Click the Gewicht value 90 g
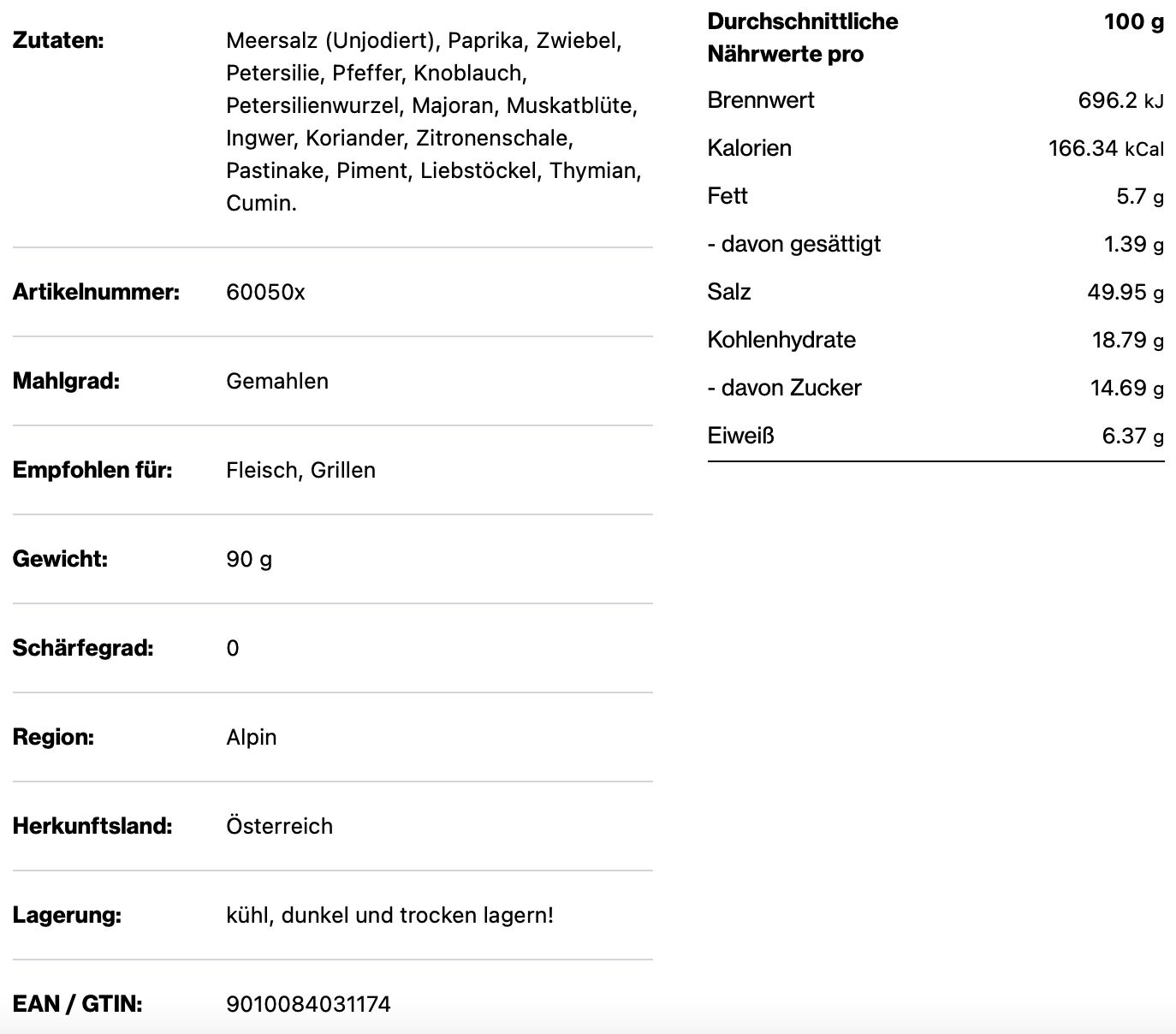Image resolution: width=1176 pixels, height=1034 pixels. (249, 560)
